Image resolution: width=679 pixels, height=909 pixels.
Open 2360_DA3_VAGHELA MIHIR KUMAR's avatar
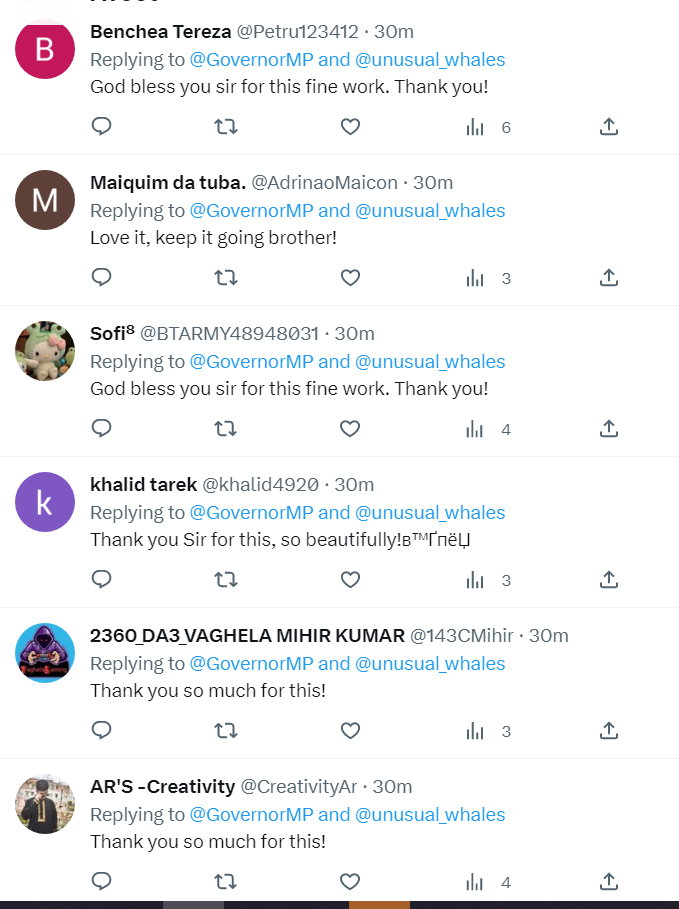pyautogui.click(x=45, y=653)
